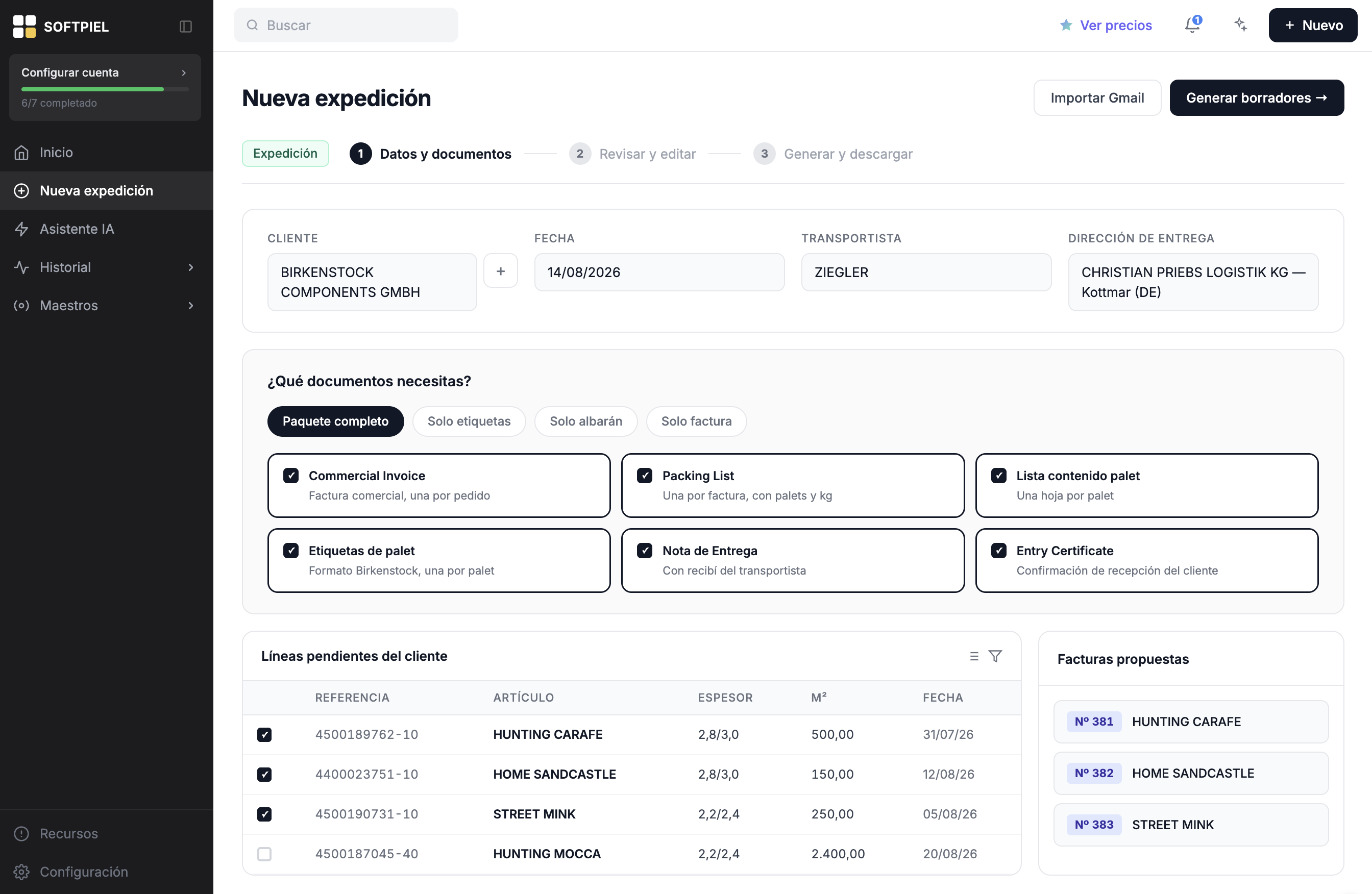Click the SOFTPIEL logo
Image resolution: width=1372 pixels, height=894 pixels.
pyautogui.click(x=61, y=27)
